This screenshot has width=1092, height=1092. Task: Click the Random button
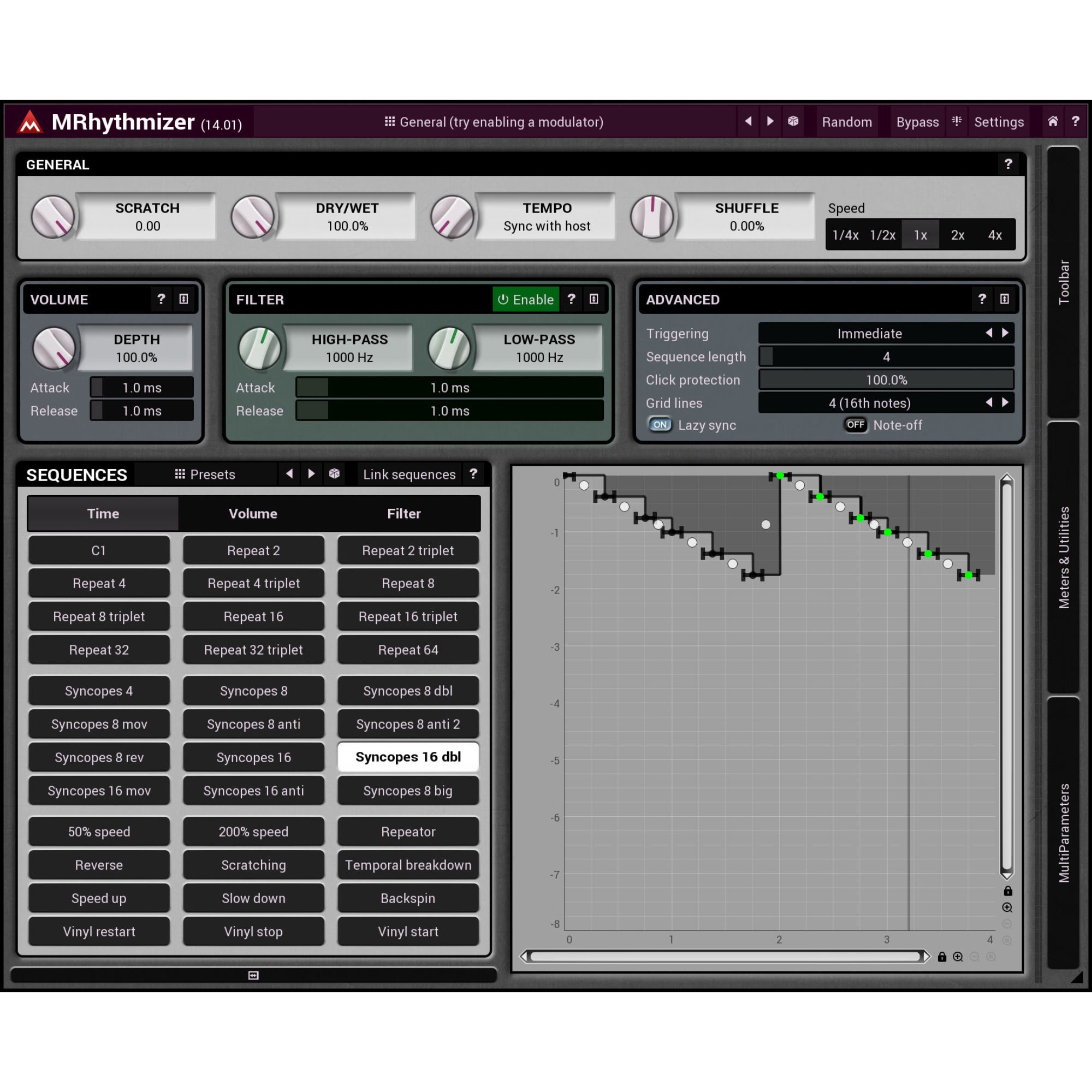click(847, 122)
